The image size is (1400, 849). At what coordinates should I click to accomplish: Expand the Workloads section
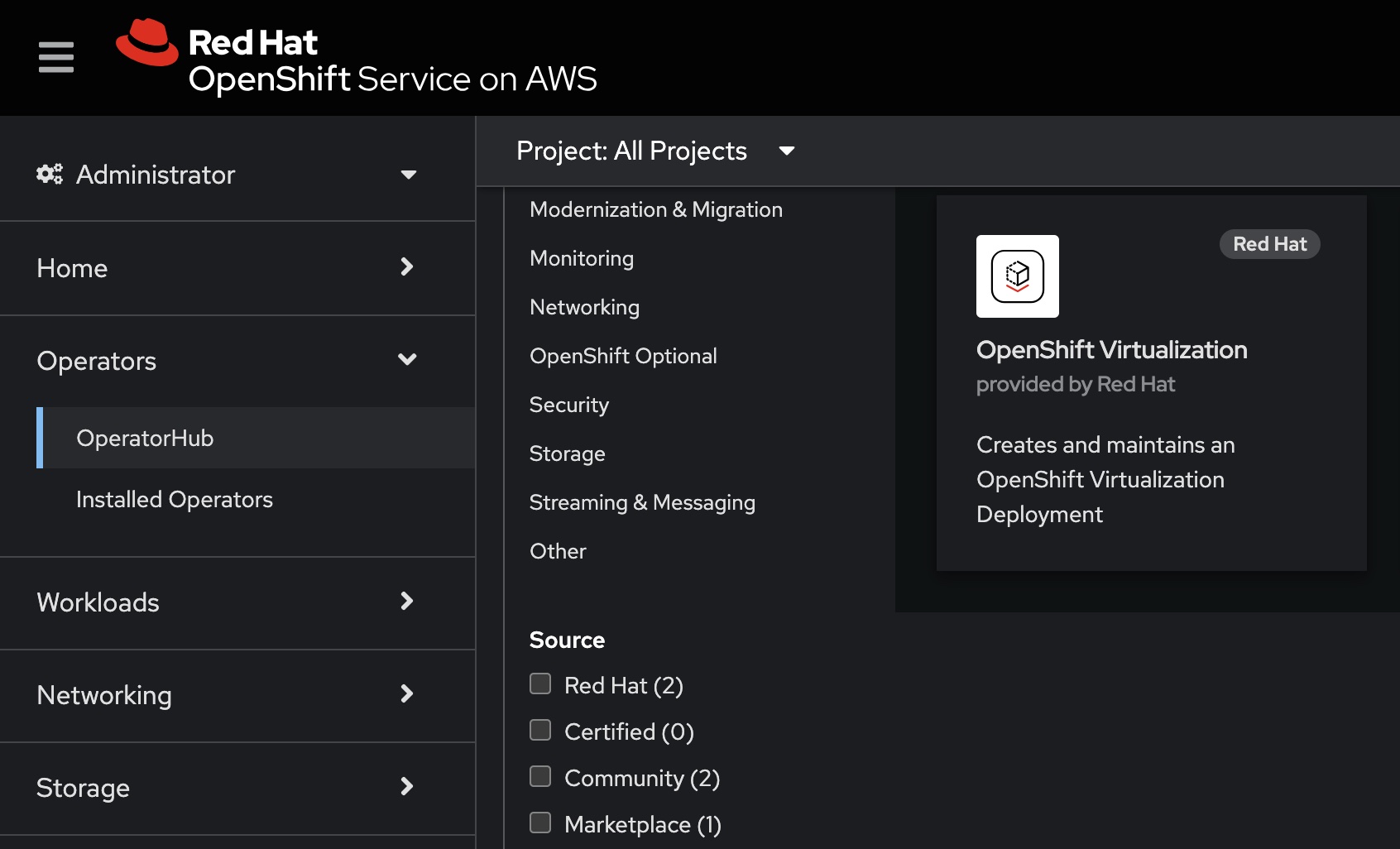[x=406, y=602]
